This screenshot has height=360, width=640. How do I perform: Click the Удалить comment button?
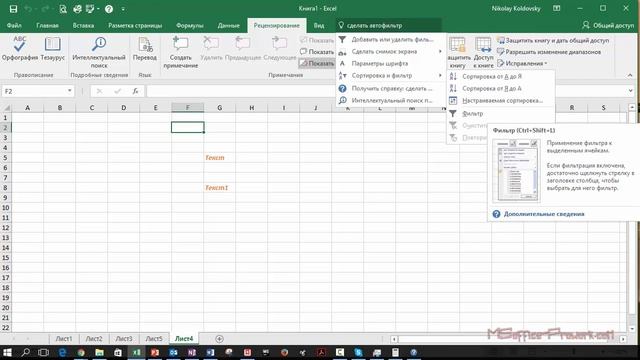211,49
